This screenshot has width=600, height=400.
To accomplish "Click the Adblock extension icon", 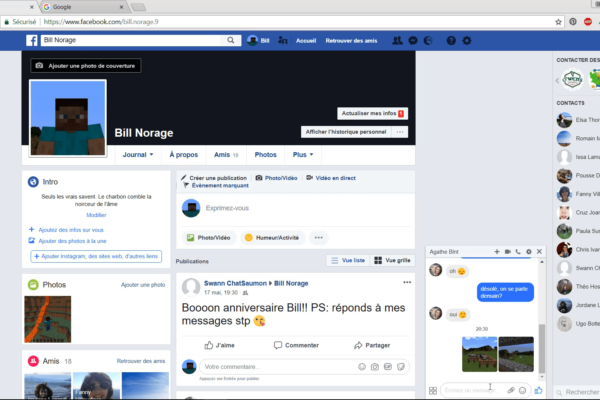I will pos(588,22).
